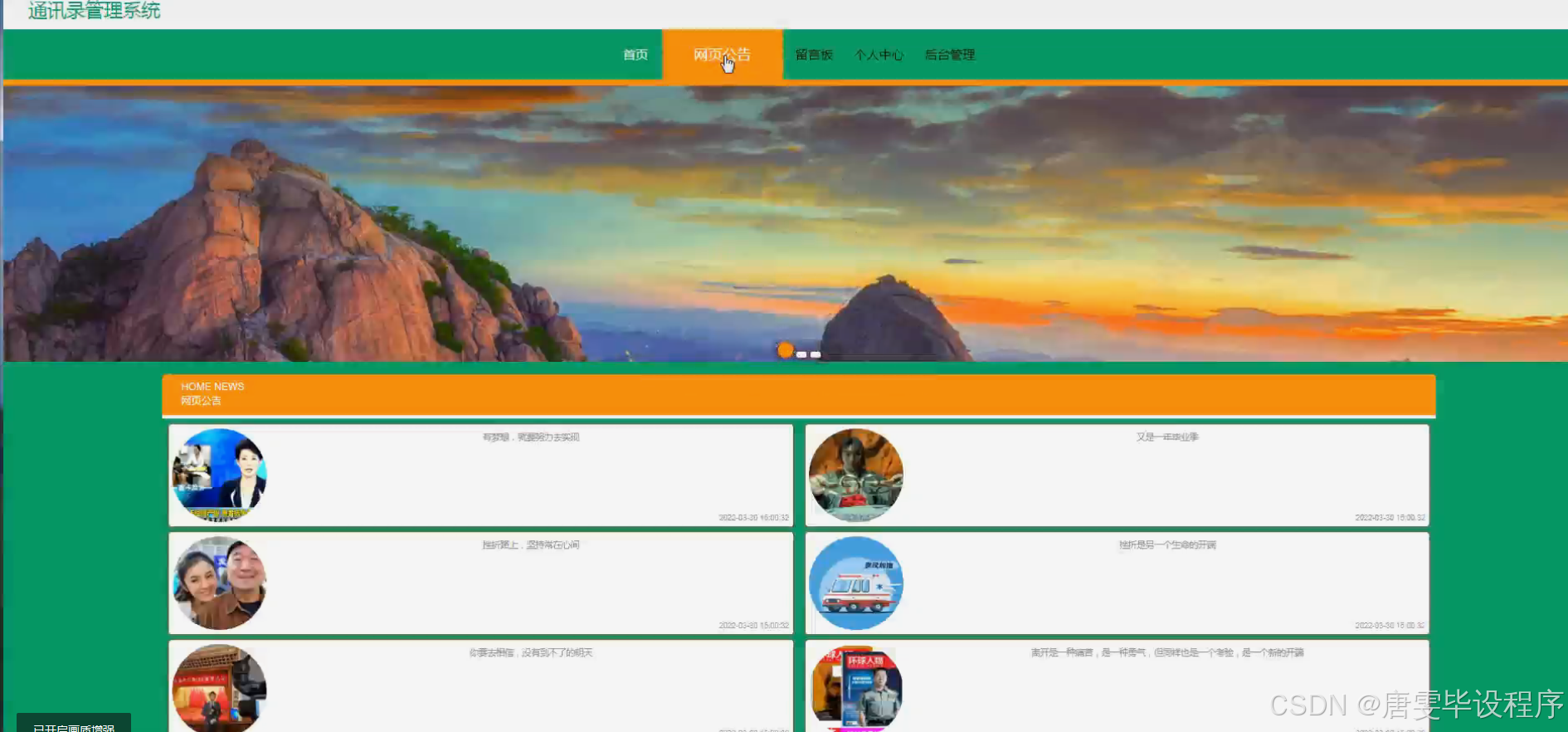The image size is (1568, 732).
Task: Open announcement 有梦想，就要努力去实现
Action: click(x=531, y=437)
